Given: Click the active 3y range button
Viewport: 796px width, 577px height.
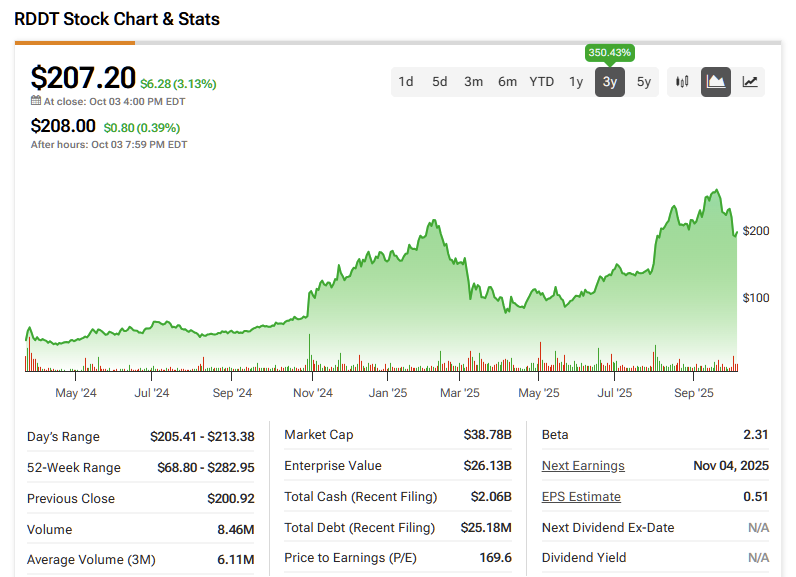Looking at the screenshot, I should click(610, 82).
